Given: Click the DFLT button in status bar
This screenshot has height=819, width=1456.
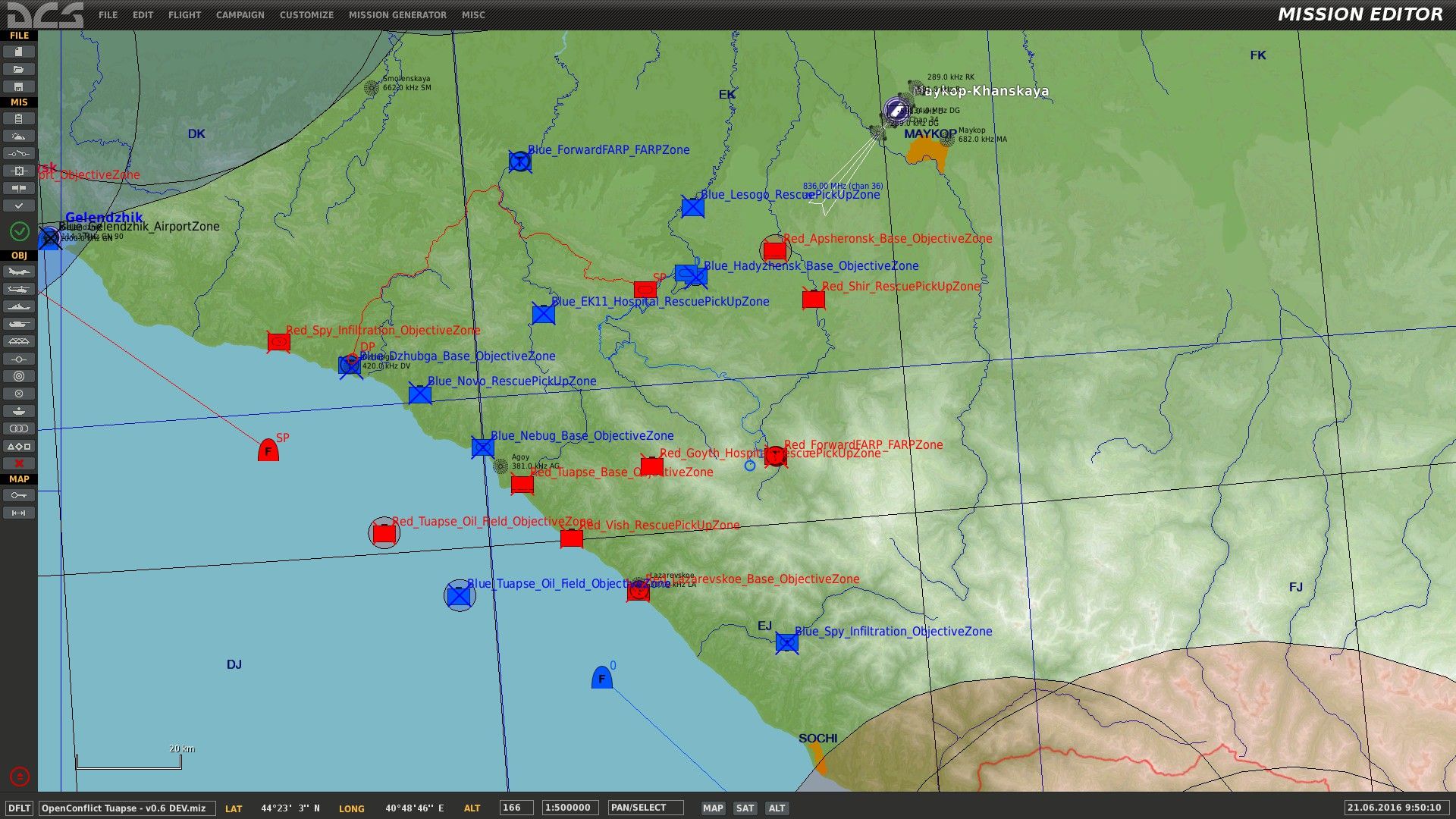Looking at the screenshot, I should click(19, 808).
